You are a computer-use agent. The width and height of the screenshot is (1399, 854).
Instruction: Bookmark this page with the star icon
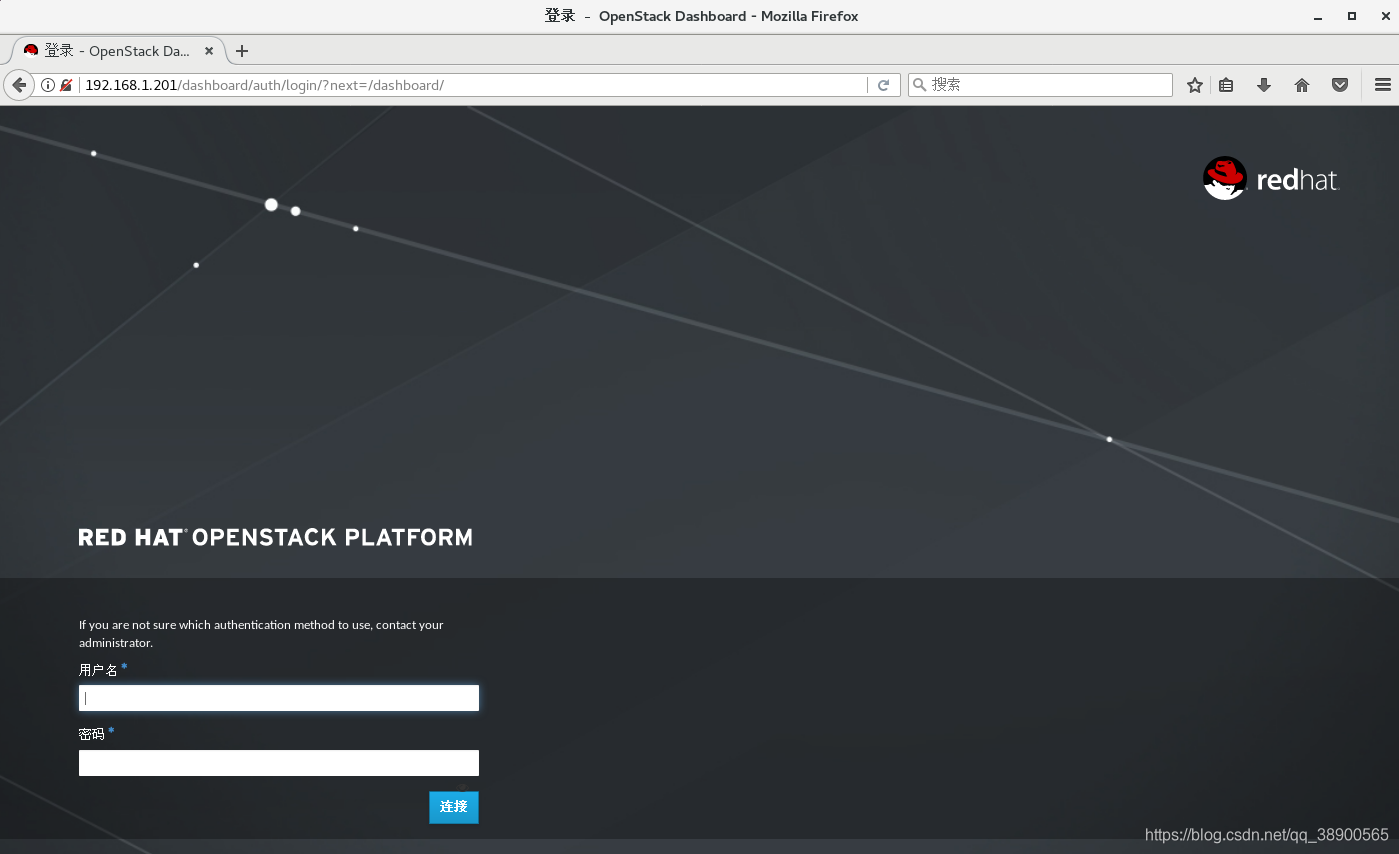point(1194,85)
